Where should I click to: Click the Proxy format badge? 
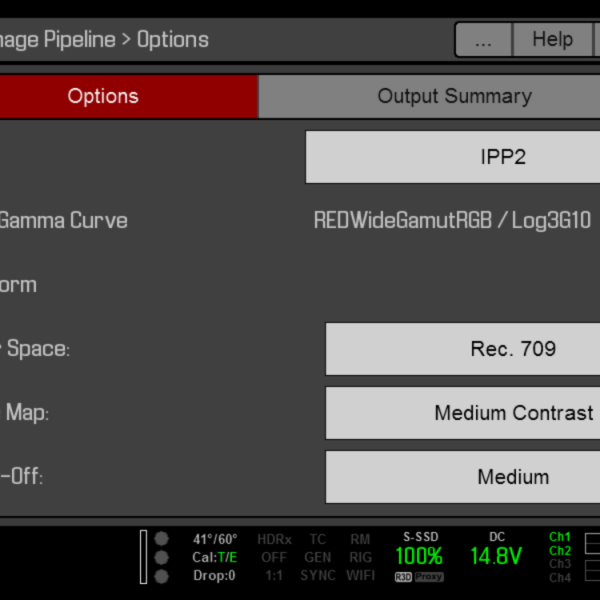[x=429, y=577]
